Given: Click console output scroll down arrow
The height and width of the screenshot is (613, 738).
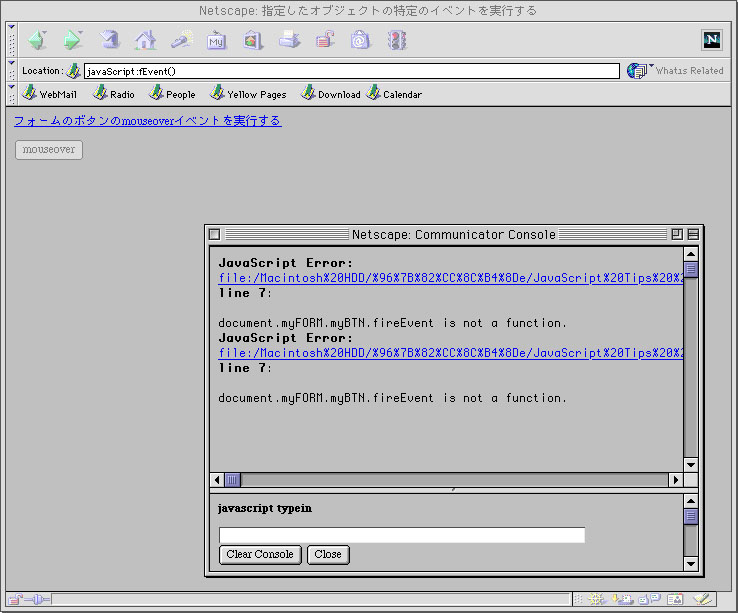Looking at the screenshot, I should [x=690, y=465].
